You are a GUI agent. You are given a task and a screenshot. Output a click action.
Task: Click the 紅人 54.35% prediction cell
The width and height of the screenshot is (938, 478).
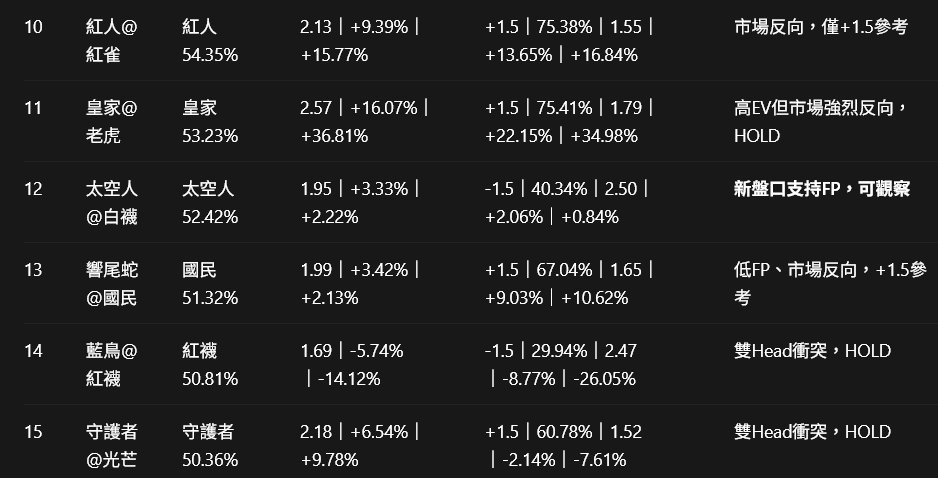tap(210, 41)
